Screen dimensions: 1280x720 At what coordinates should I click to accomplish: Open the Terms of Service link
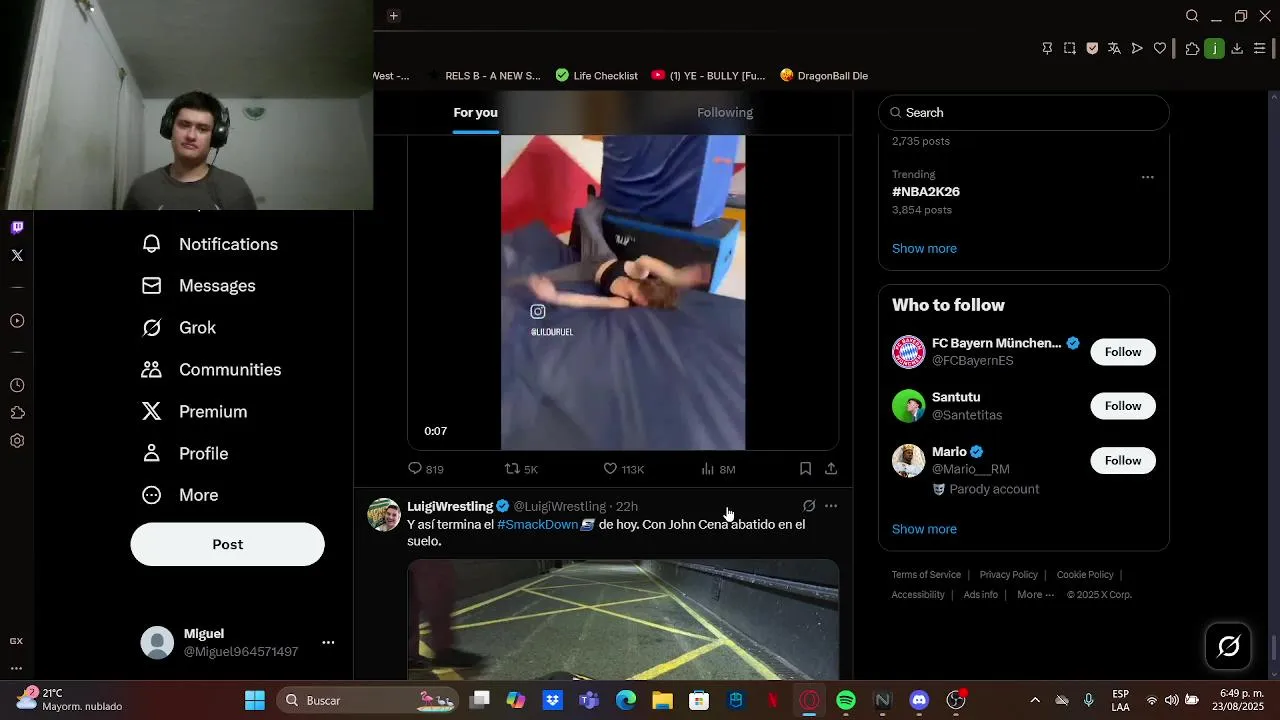coord(926,575)
